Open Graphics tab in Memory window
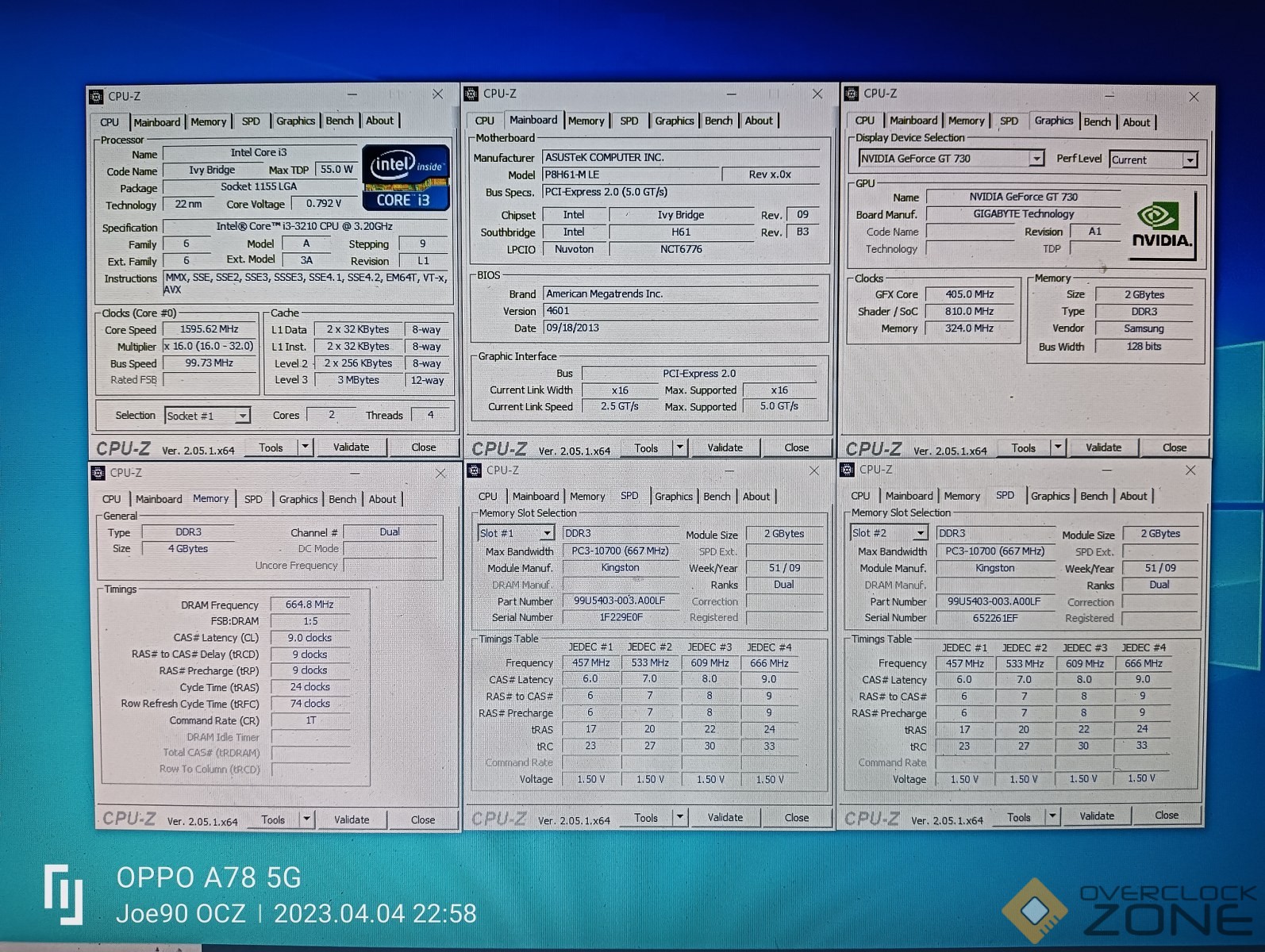The width and height of the screenshot is (1265, 952). point(298,499)
